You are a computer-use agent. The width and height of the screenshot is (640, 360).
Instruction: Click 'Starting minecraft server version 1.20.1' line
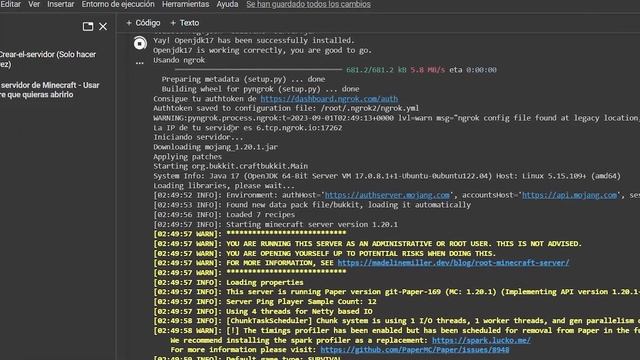[276, 224]
